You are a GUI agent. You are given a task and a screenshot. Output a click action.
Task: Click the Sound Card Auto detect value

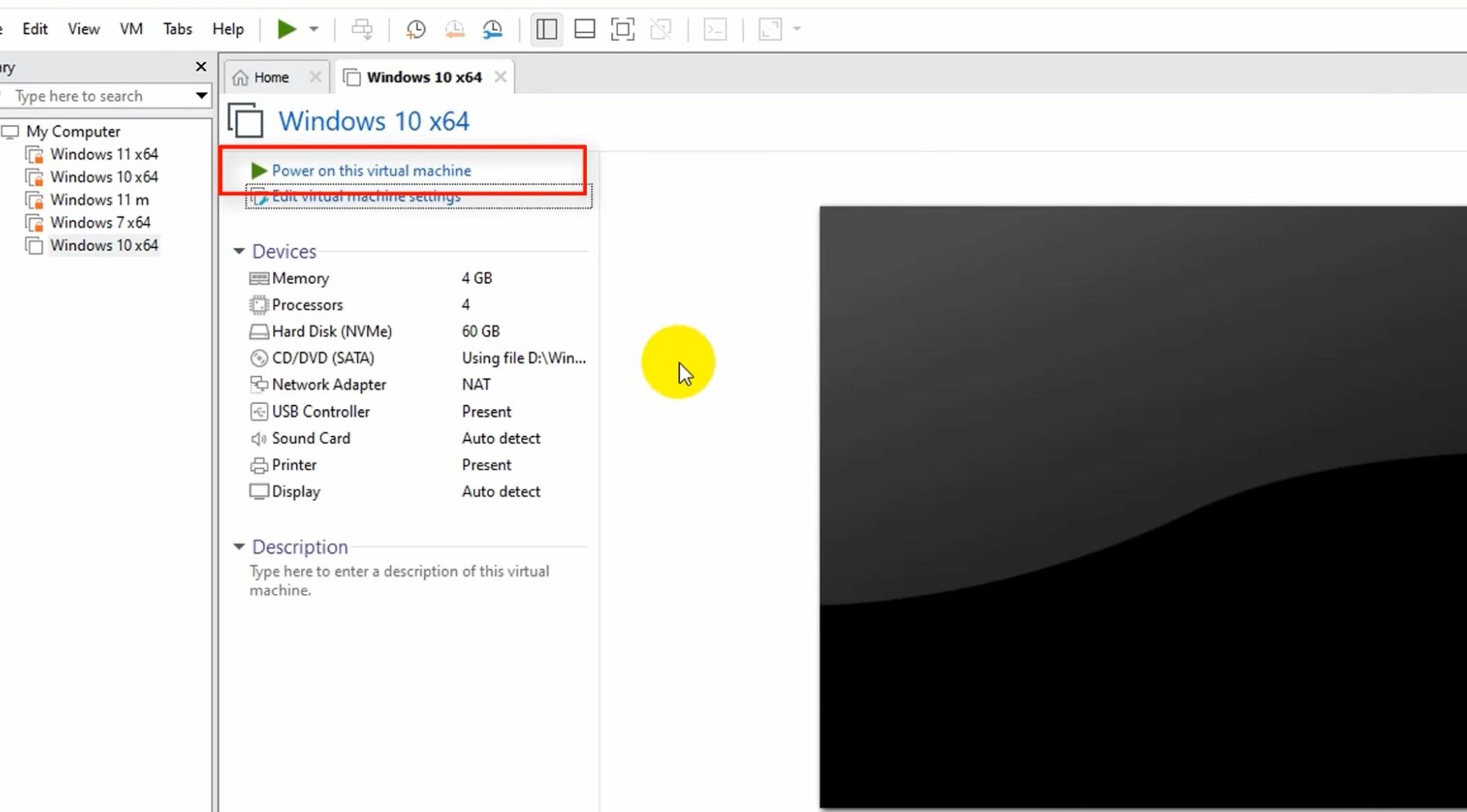pos(501,438)
